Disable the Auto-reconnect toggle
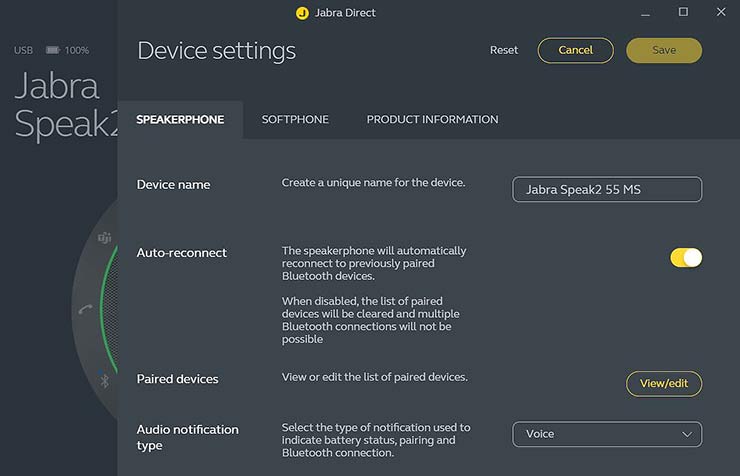 tap(686, 258)
